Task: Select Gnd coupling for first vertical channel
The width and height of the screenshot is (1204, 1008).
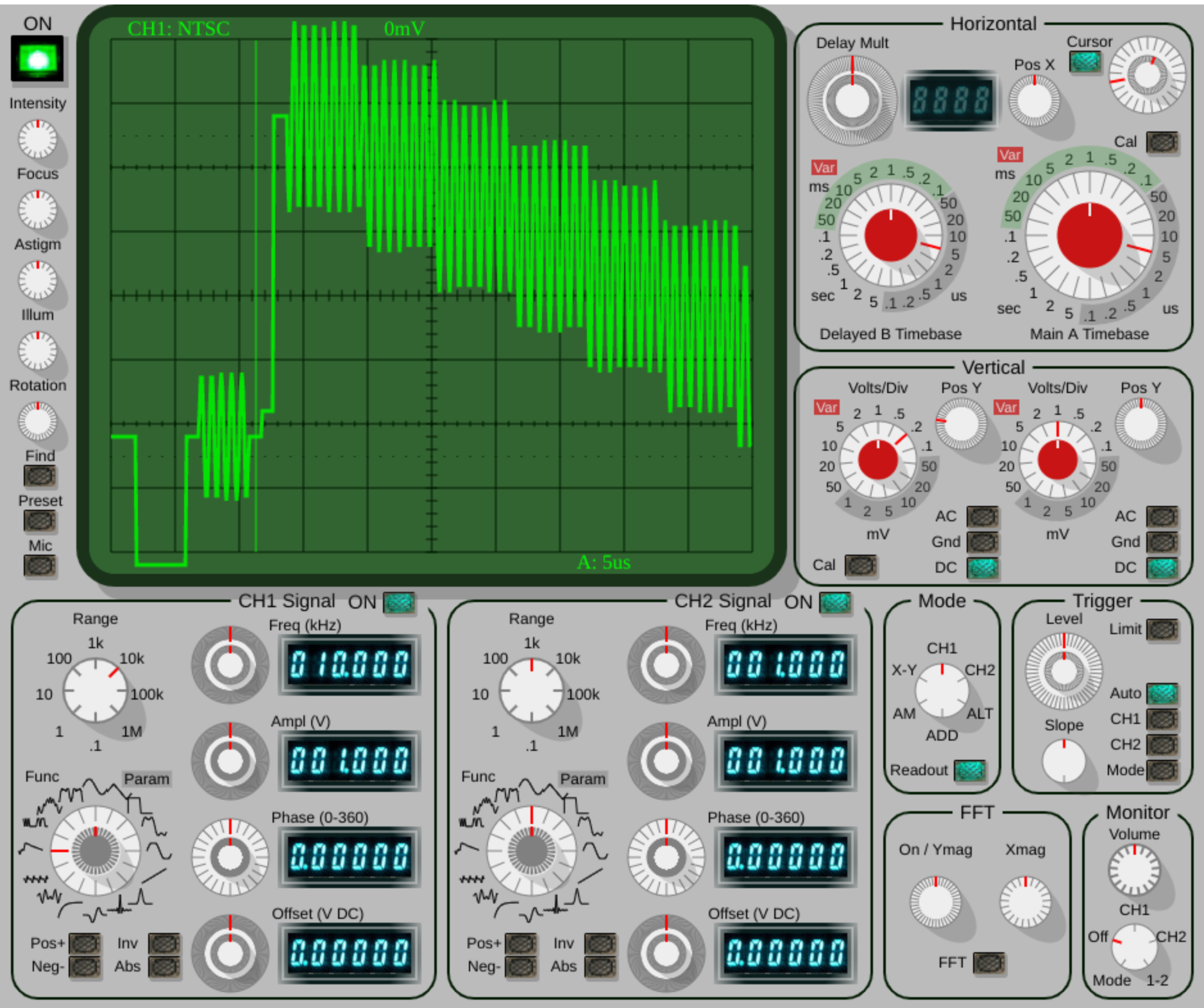Action: pyautogui.click(x=983, y=542)
